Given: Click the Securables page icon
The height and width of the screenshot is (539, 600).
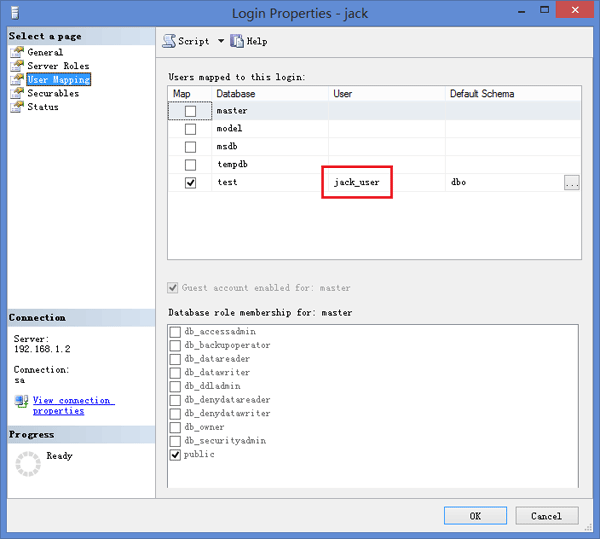Looking at the screenshot, I should tap(17, 93).
